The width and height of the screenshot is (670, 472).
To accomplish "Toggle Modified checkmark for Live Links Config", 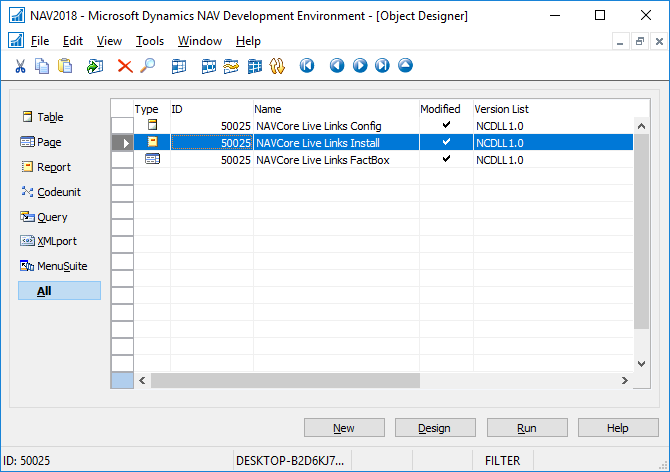I will point(446,125).
